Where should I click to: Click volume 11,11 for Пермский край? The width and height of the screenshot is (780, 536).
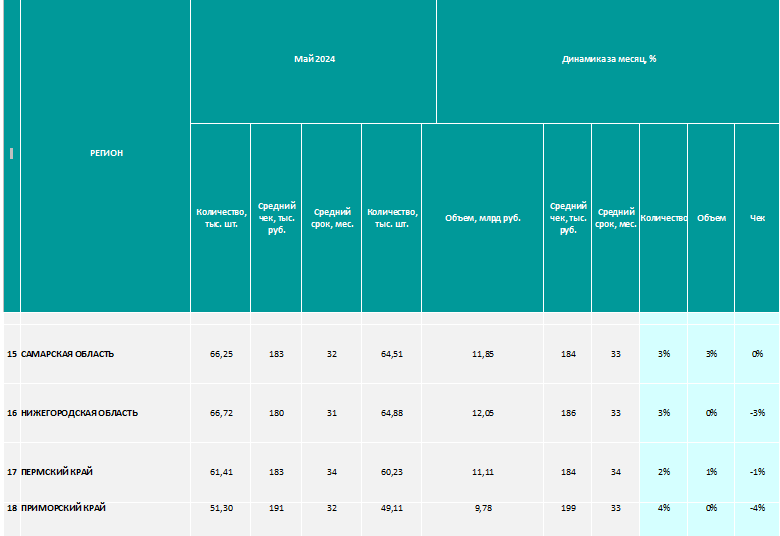[483, 471]
